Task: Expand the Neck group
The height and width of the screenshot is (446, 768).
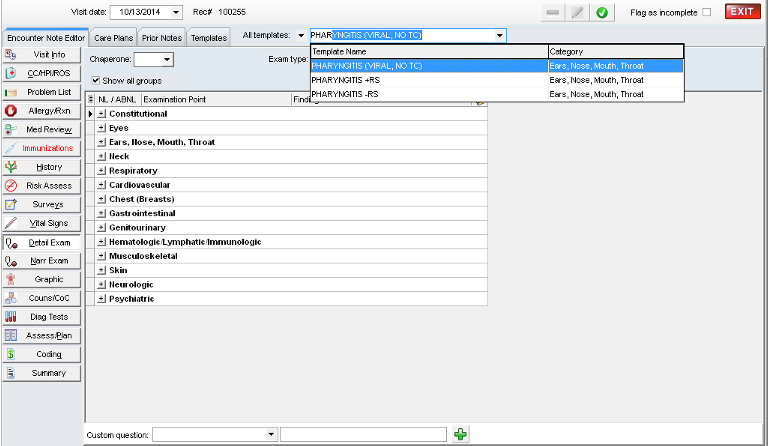Action: point(101,156)
